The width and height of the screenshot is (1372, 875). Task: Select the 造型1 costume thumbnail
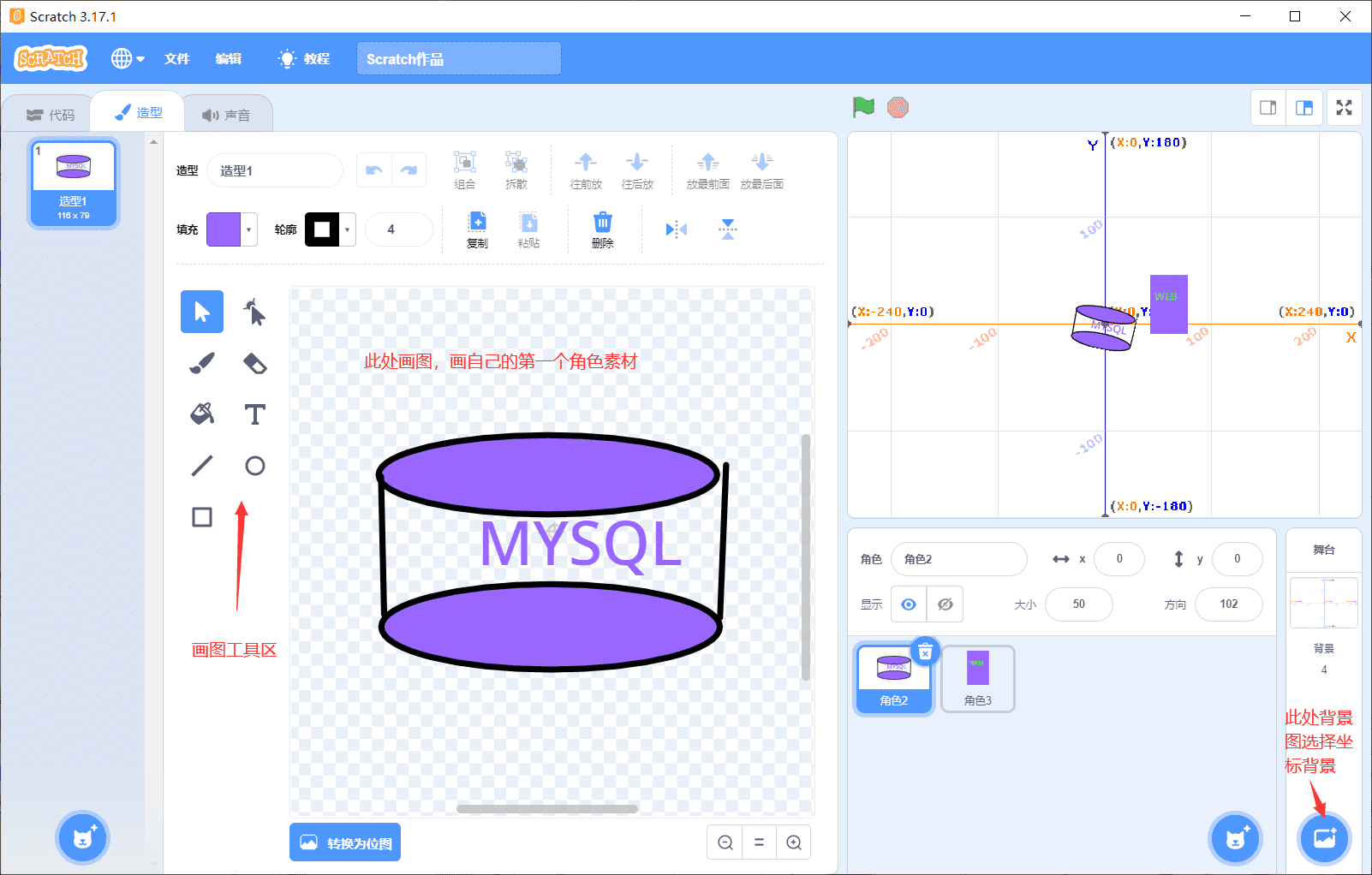tap(74, 184)
